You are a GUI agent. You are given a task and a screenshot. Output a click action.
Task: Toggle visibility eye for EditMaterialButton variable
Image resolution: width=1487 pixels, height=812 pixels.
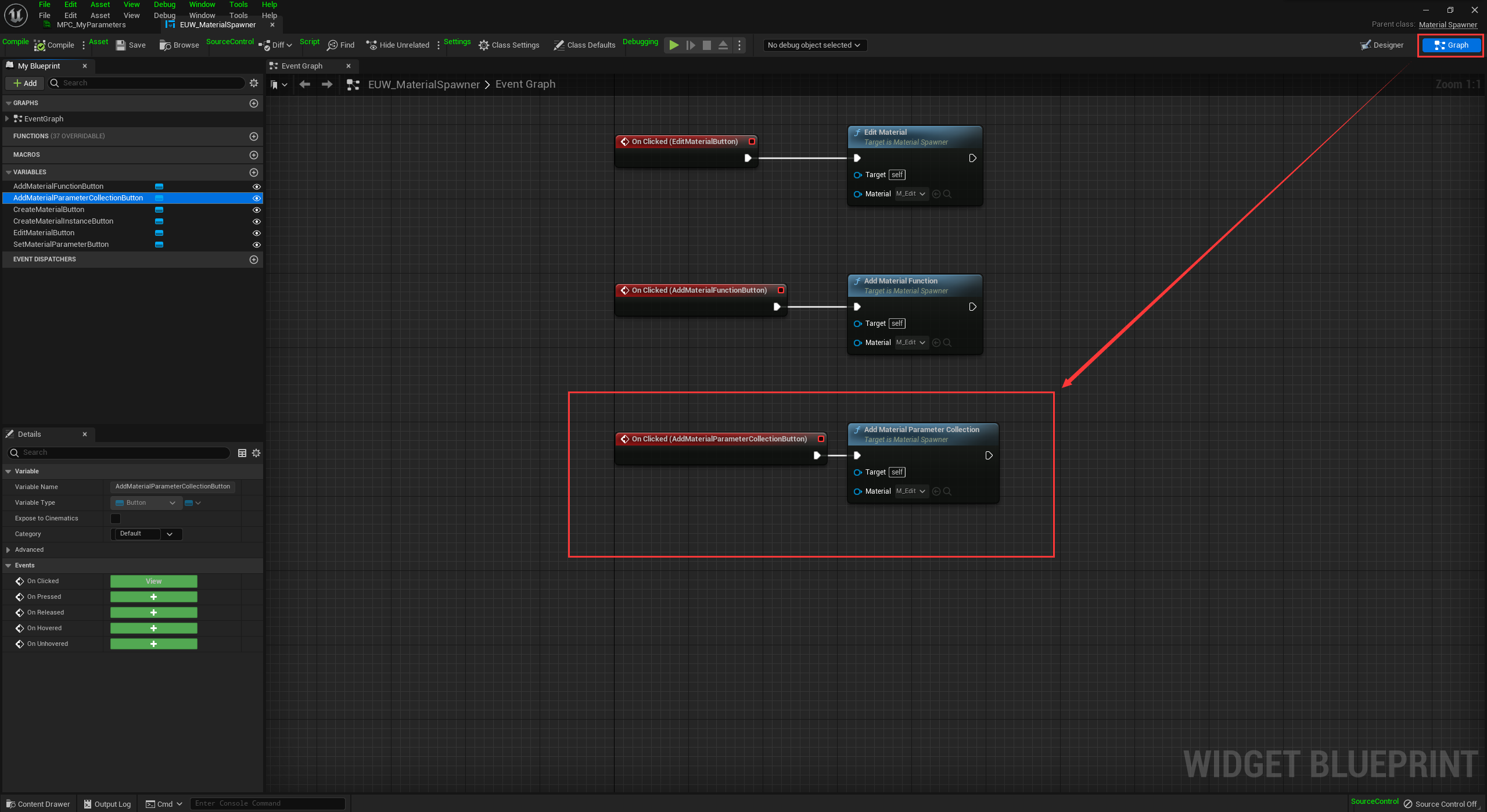(x=256, y=233)
